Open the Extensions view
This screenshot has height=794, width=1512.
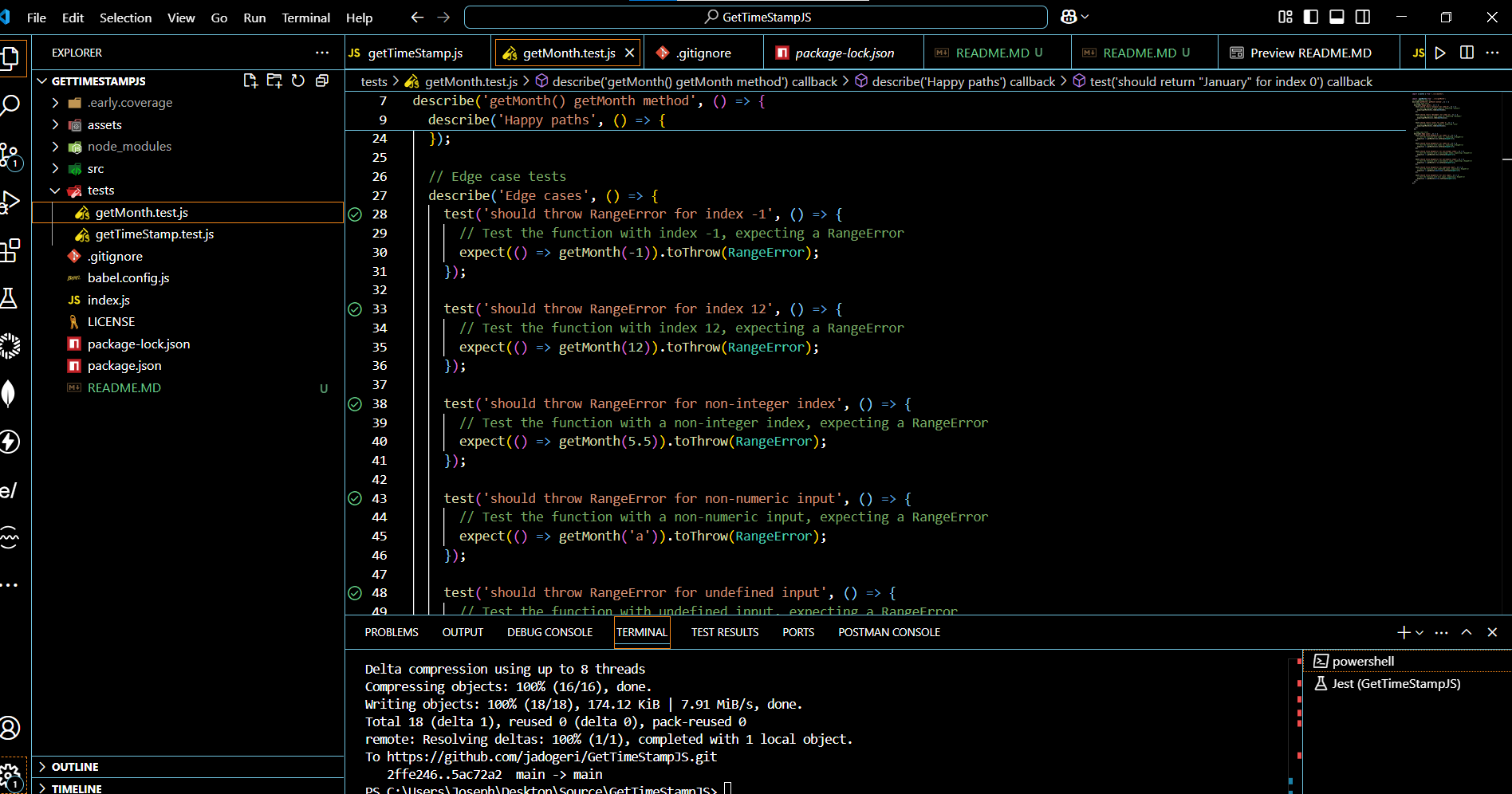[10, 250]
